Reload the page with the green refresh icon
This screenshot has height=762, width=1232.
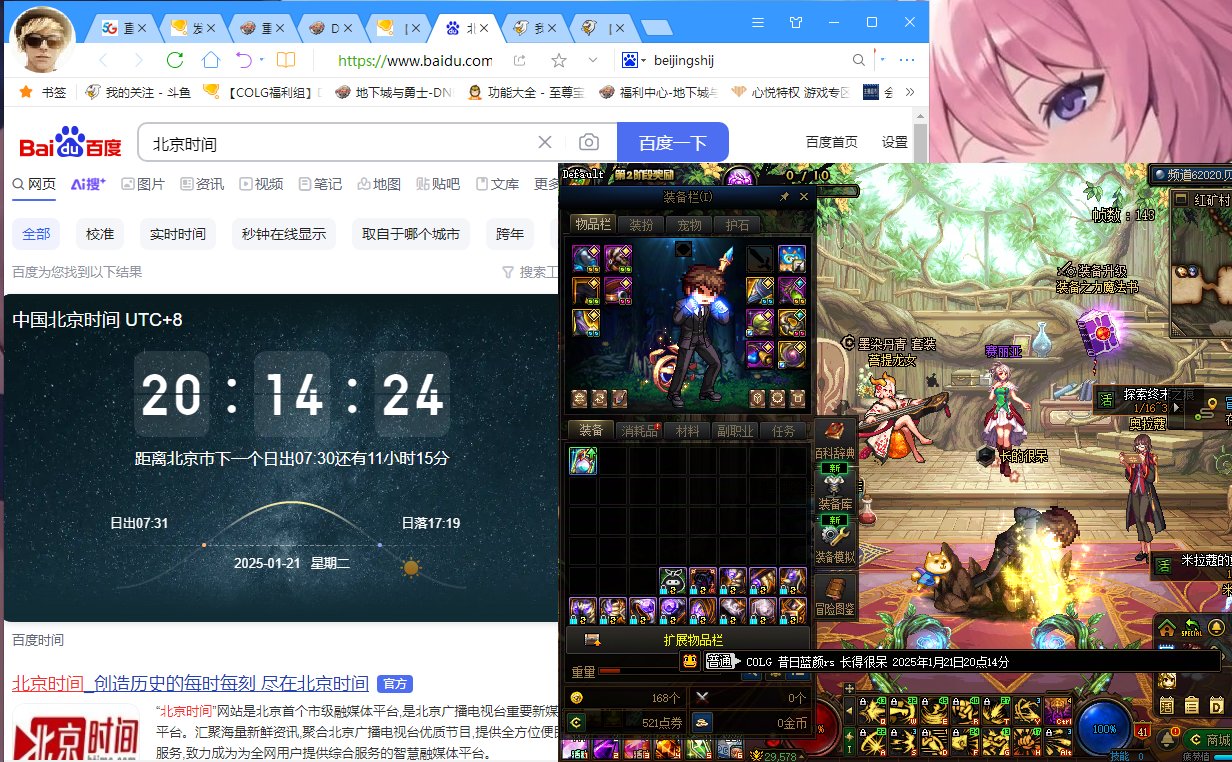175,60
